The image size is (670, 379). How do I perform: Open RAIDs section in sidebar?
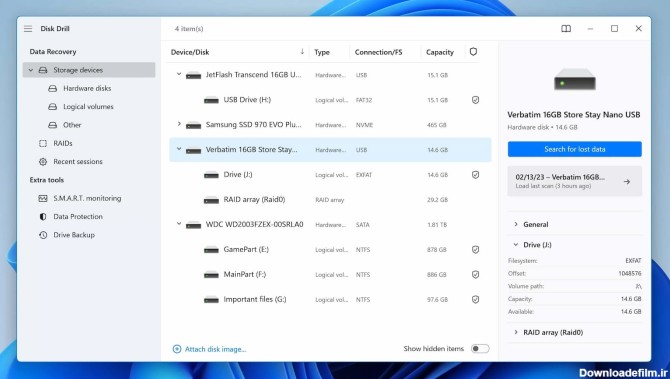point(62,143)
